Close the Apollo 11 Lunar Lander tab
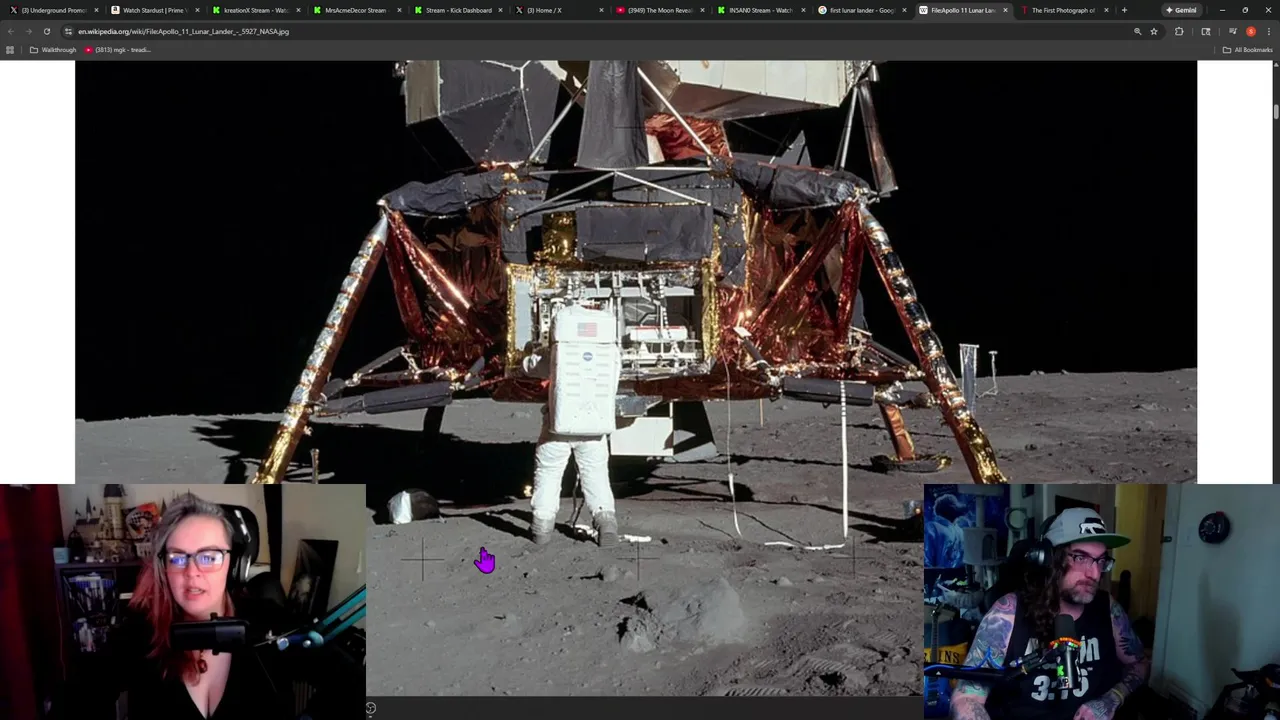 tap(1005, 10)
